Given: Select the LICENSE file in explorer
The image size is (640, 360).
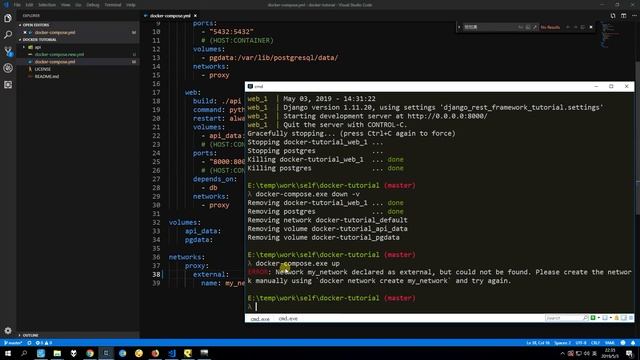Looking at the screenshot, I should [78, 69].
